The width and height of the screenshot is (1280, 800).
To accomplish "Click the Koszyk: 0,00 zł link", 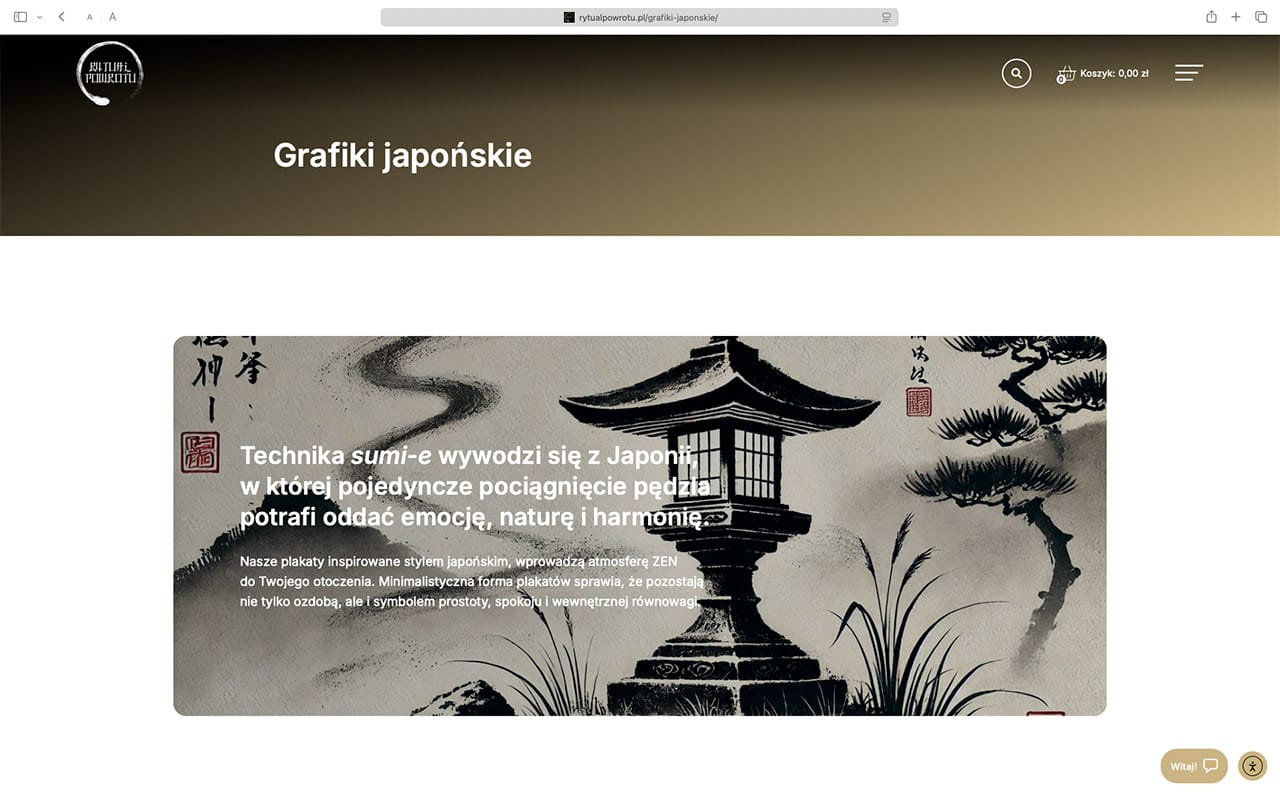I will click(x=1114, y=73).
